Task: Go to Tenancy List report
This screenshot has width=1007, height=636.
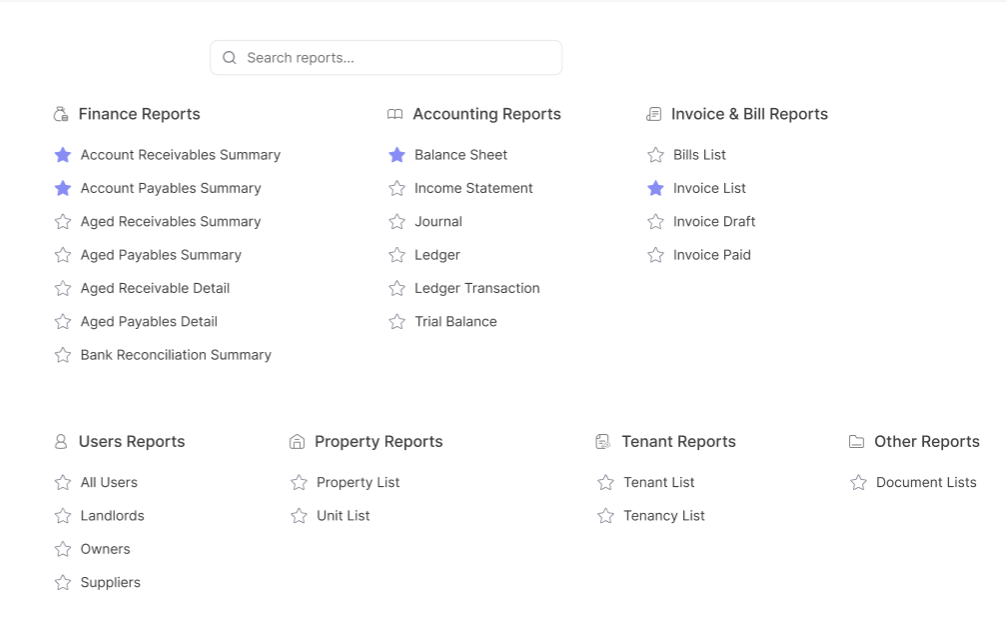Action: (x=664, y=516)
